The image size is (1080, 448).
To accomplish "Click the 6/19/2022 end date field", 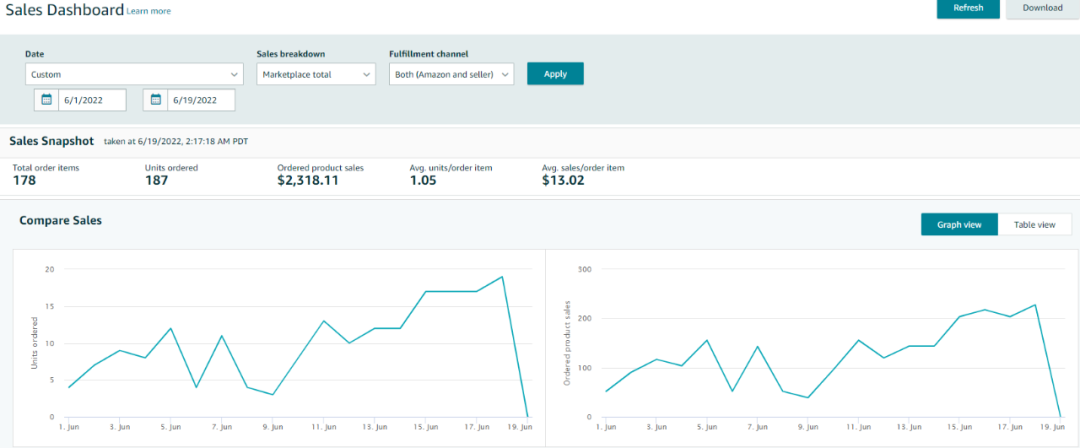I will click(x=201, y=100).
